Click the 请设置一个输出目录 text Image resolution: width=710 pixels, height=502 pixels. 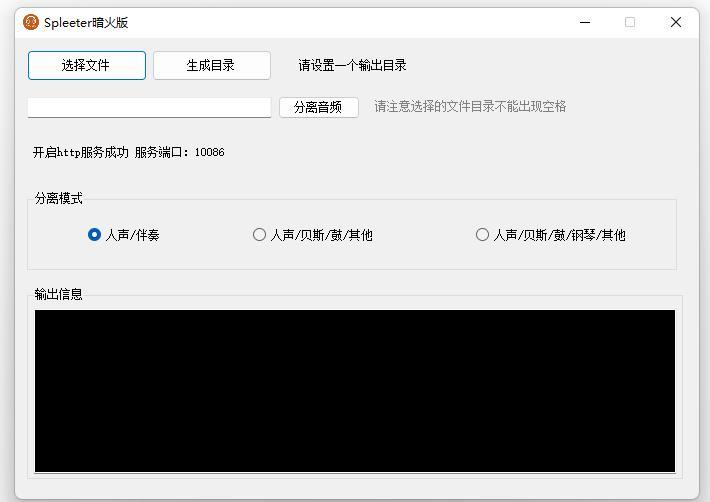tap(352, 65)
